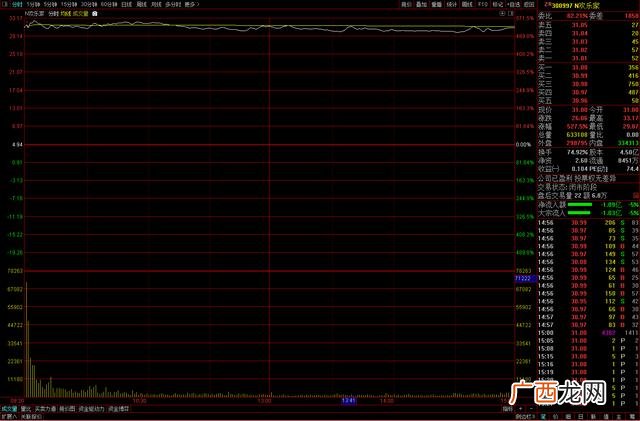Expand the 更多 more periods menu

click(x=191, y=4)
